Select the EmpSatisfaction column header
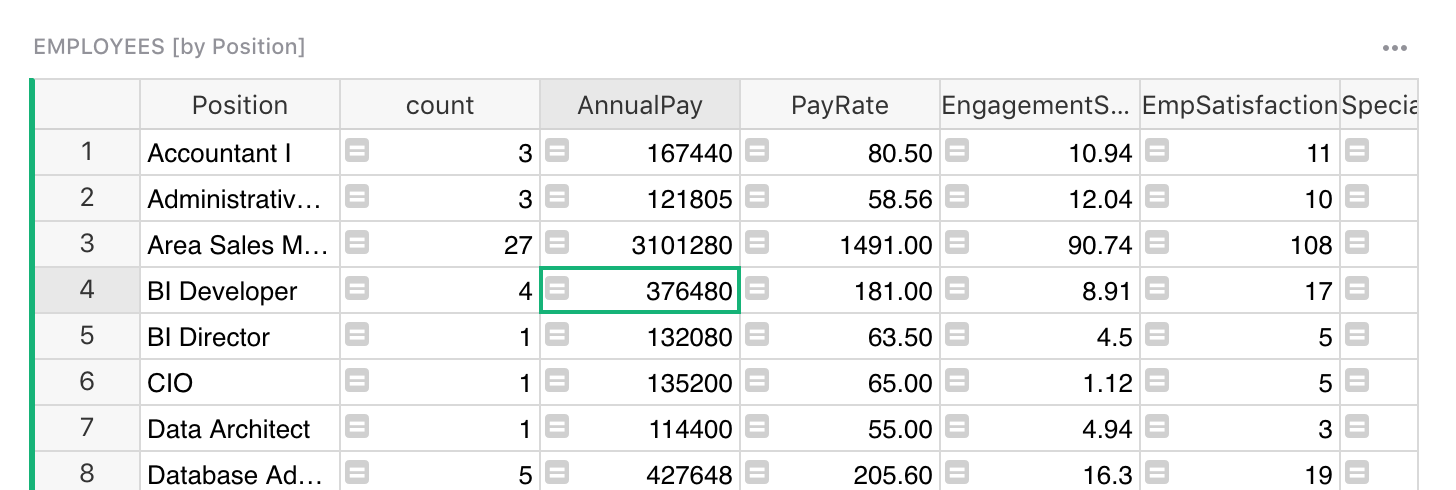The height and width of the screenshot is (490, 1456). [x=1240, y=105]
